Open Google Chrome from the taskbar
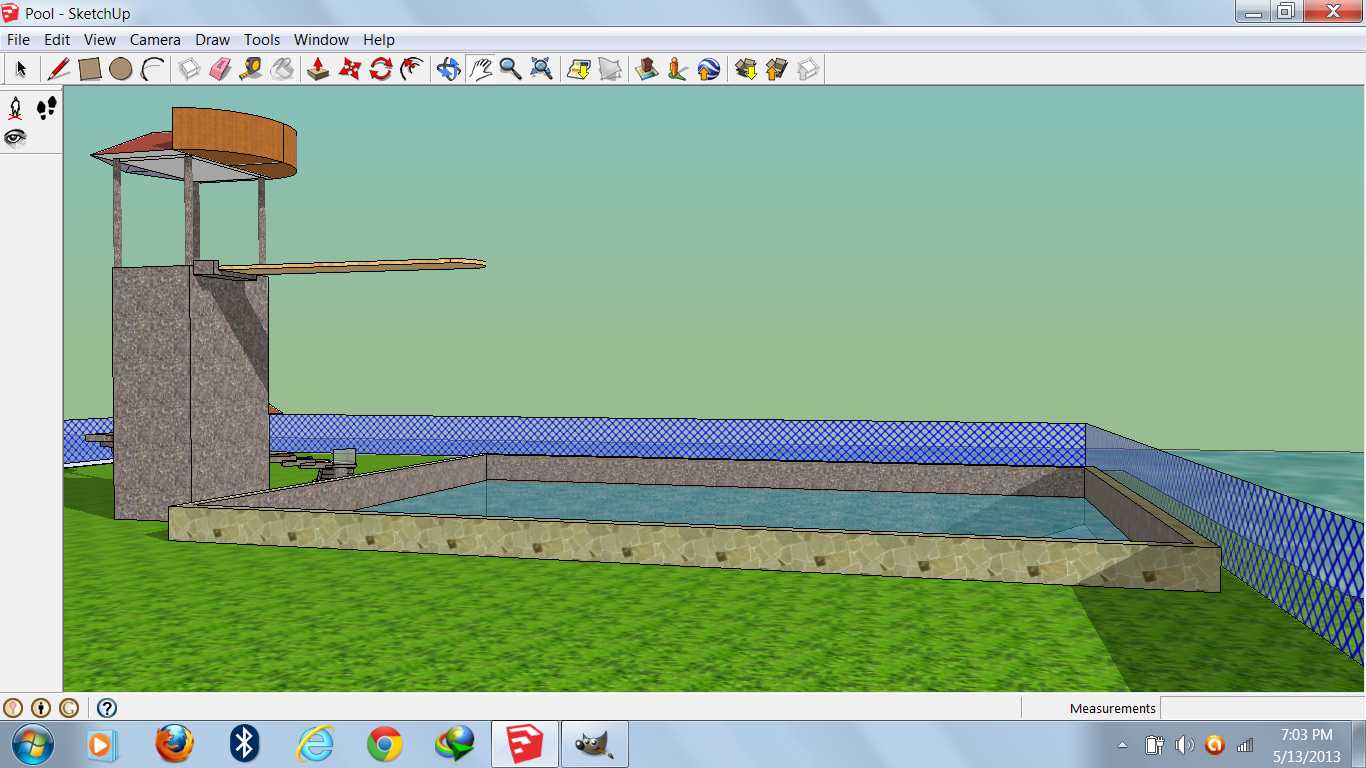 click(384, 744)
